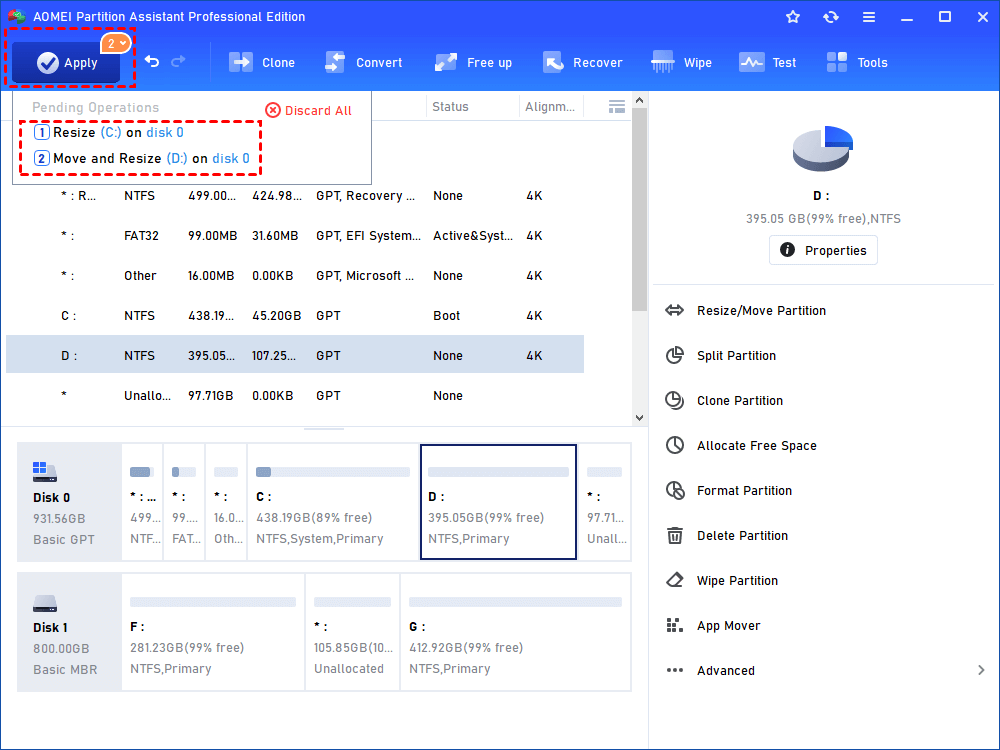Viewport: 1000px width, 750px height.
Task: Click the refresh icon in title bar
Action: [830, 17]
